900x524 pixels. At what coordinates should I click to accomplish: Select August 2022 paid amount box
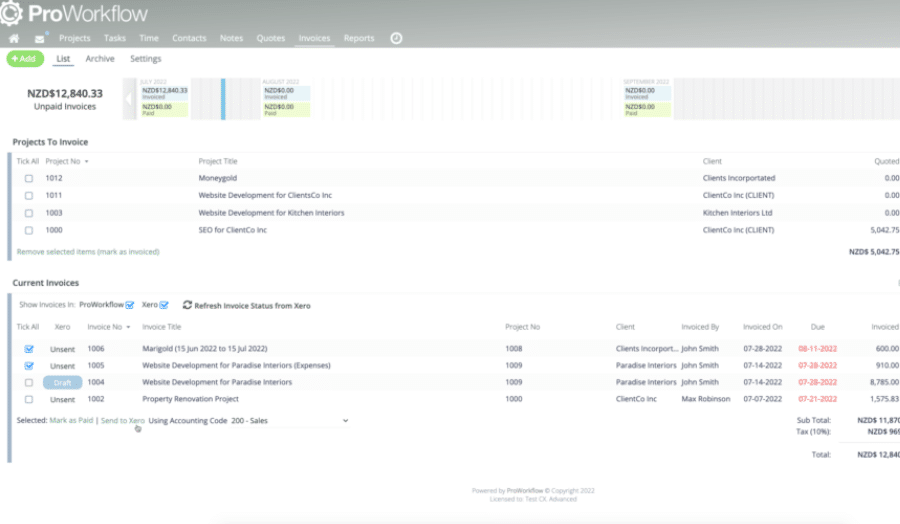(x=286, y=110)
